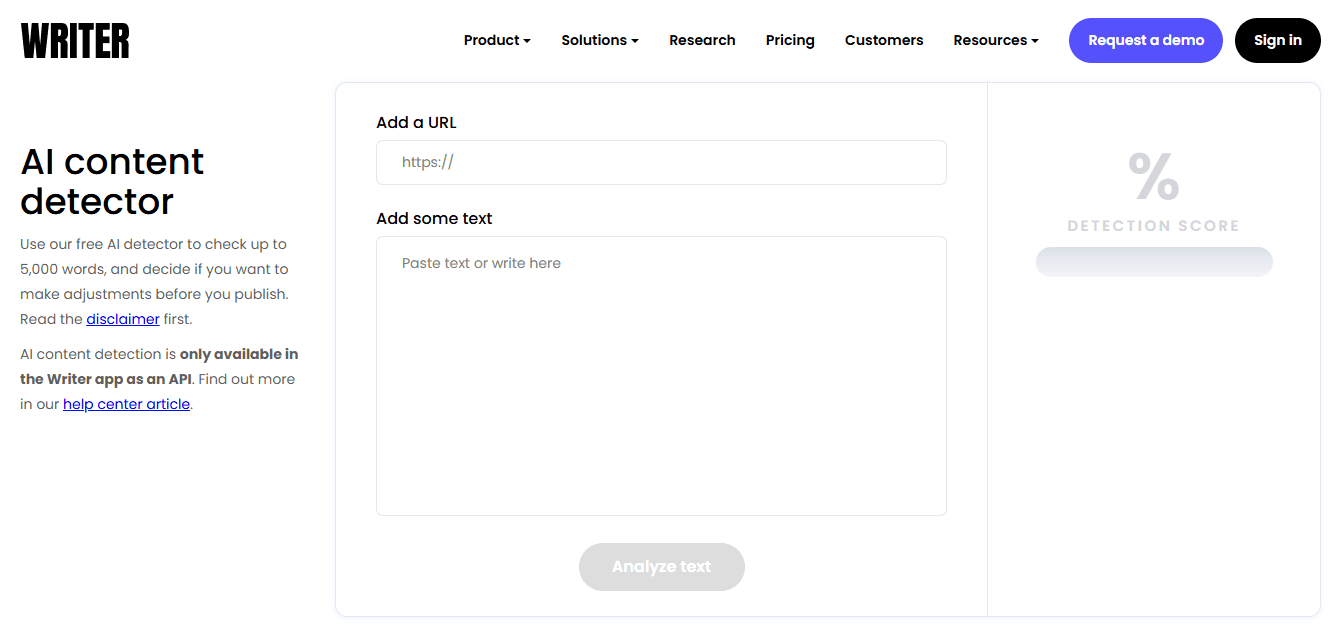Viewport: 1338px width, 629px height.
Task: Open the help center article link
Action: click(126, 404)
